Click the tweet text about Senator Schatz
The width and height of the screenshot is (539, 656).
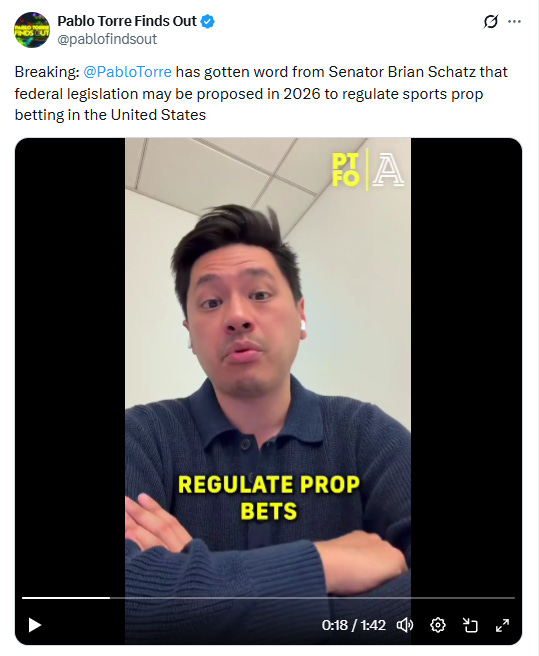click(x=261, y=93)
